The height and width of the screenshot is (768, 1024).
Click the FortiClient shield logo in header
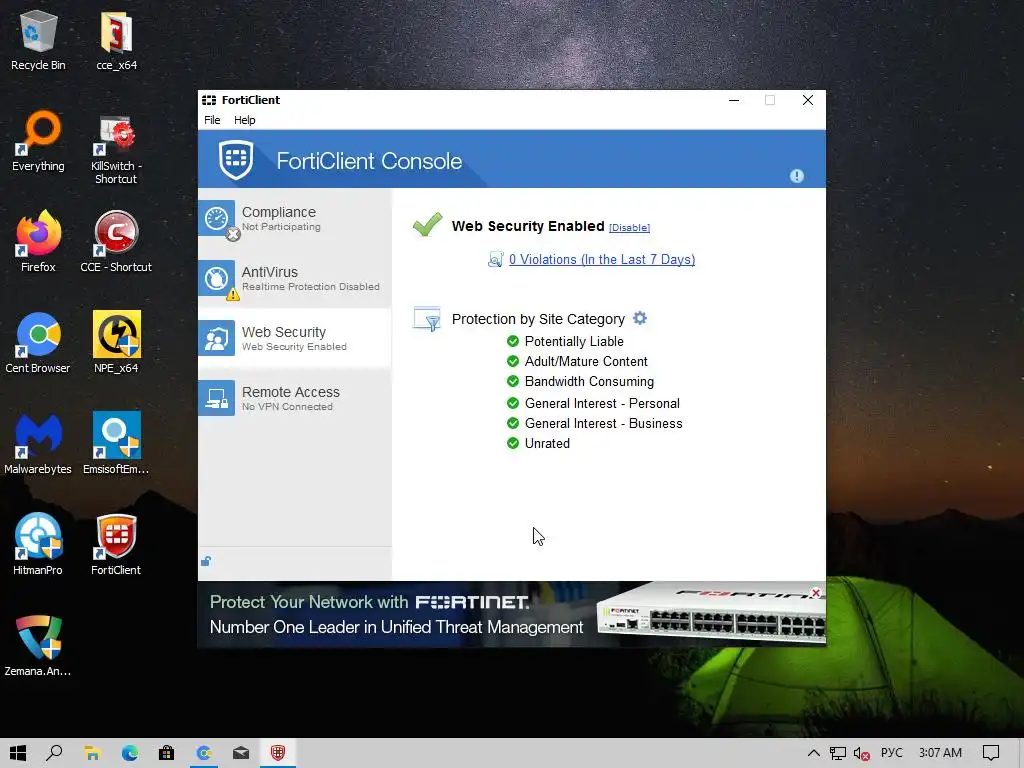click(236, 159)
